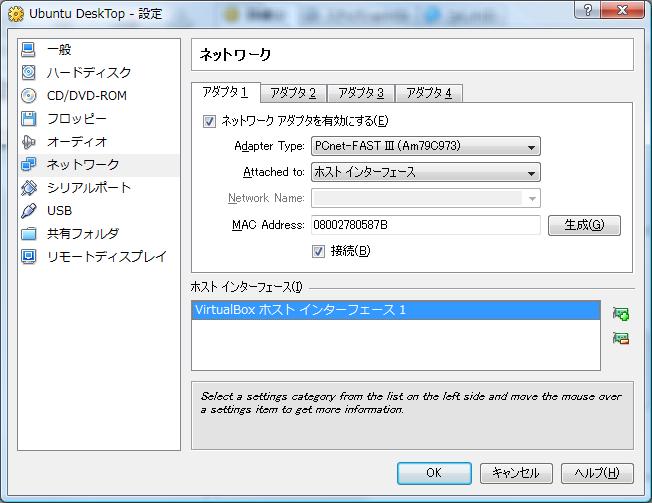
Task: Switch to the アダプタ 4 tab
Action: pos(429,93)
